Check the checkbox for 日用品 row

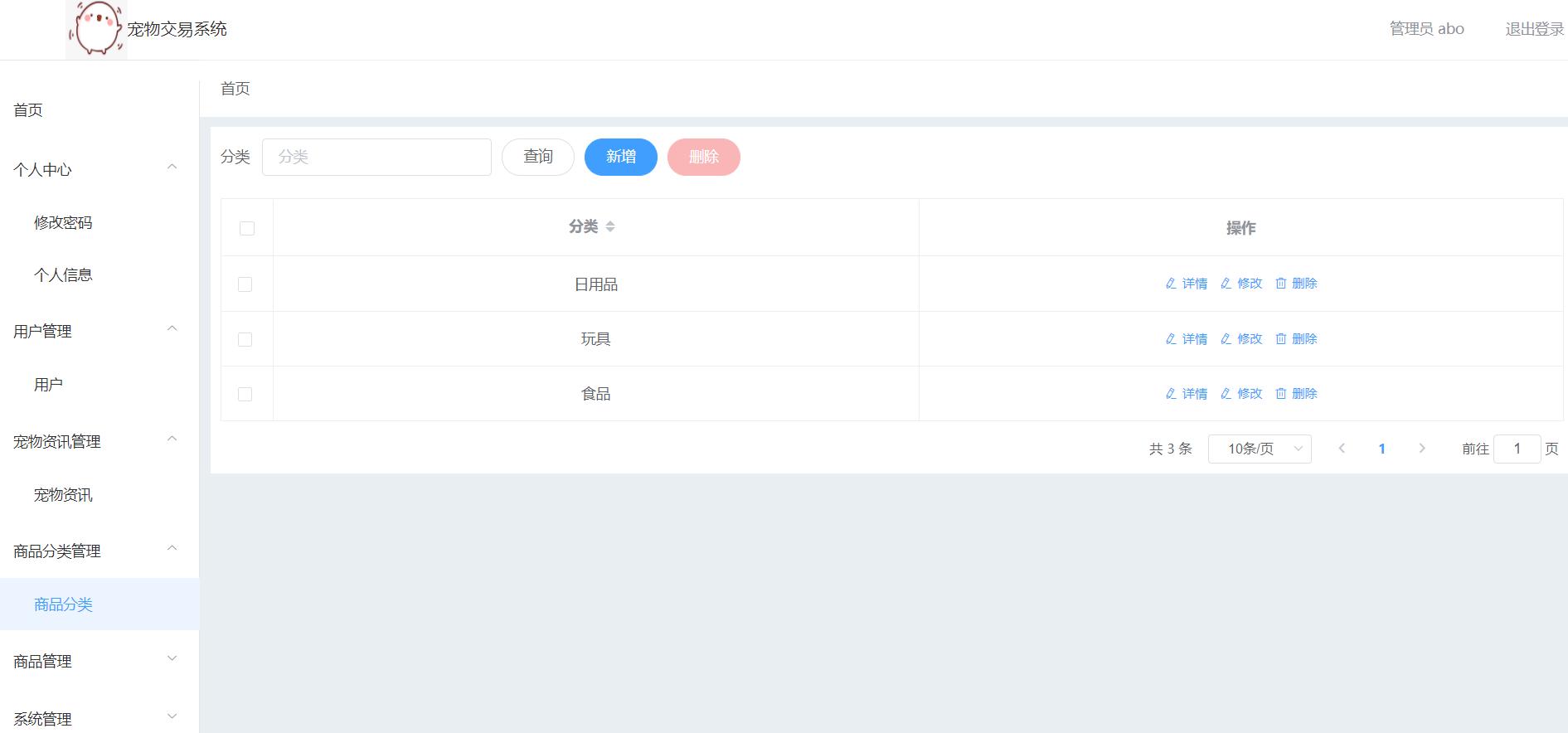tap(245, 284)
